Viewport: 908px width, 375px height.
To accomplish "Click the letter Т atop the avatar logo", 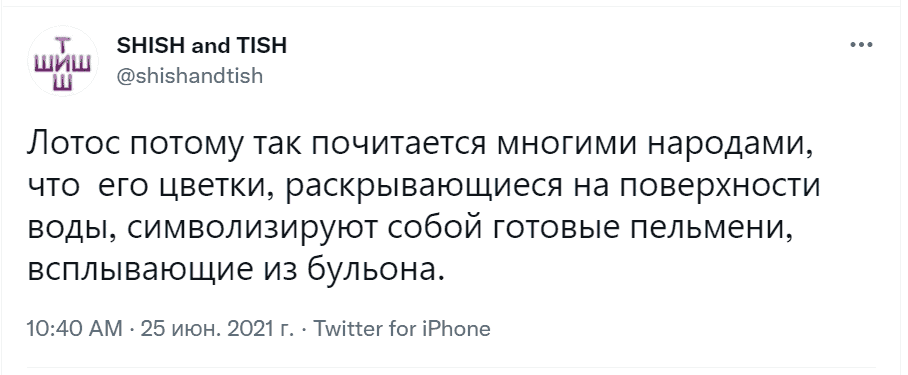I will [x=64, y=44].
